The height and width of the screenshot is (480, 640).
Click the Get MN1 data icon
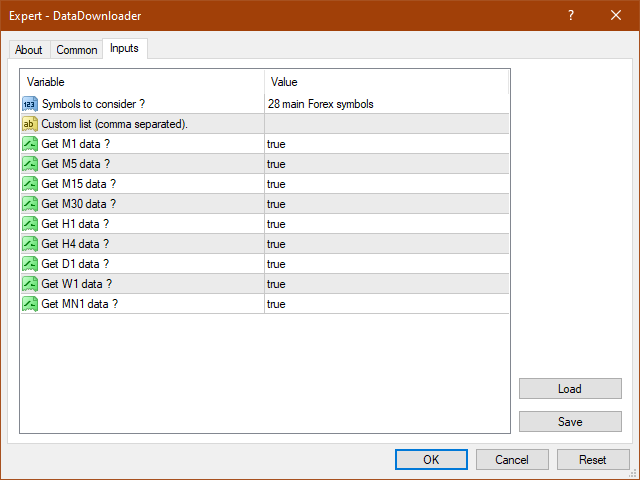[29, 304]
